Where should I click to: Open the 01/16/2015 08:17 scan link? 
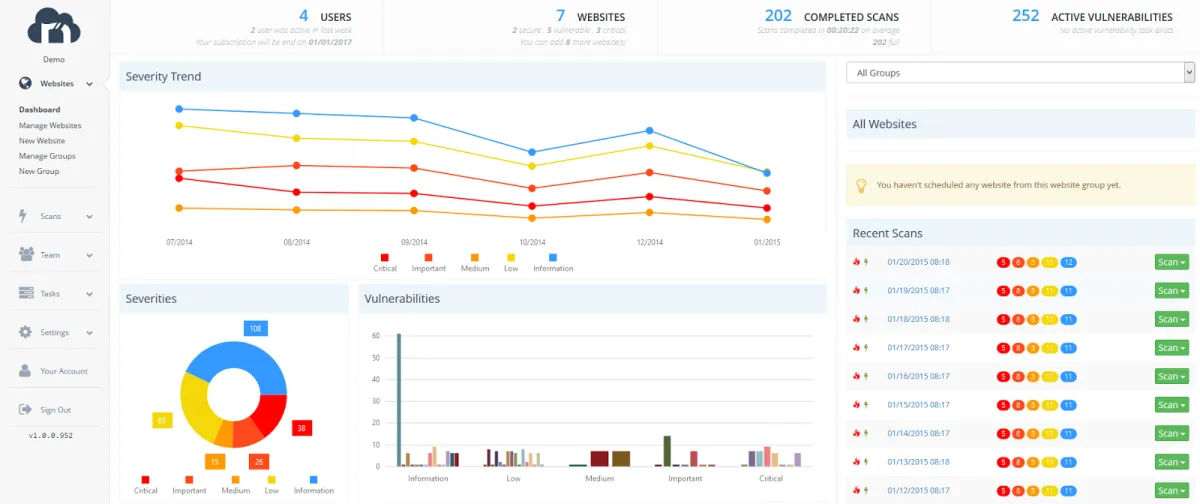tap(918, 376)
